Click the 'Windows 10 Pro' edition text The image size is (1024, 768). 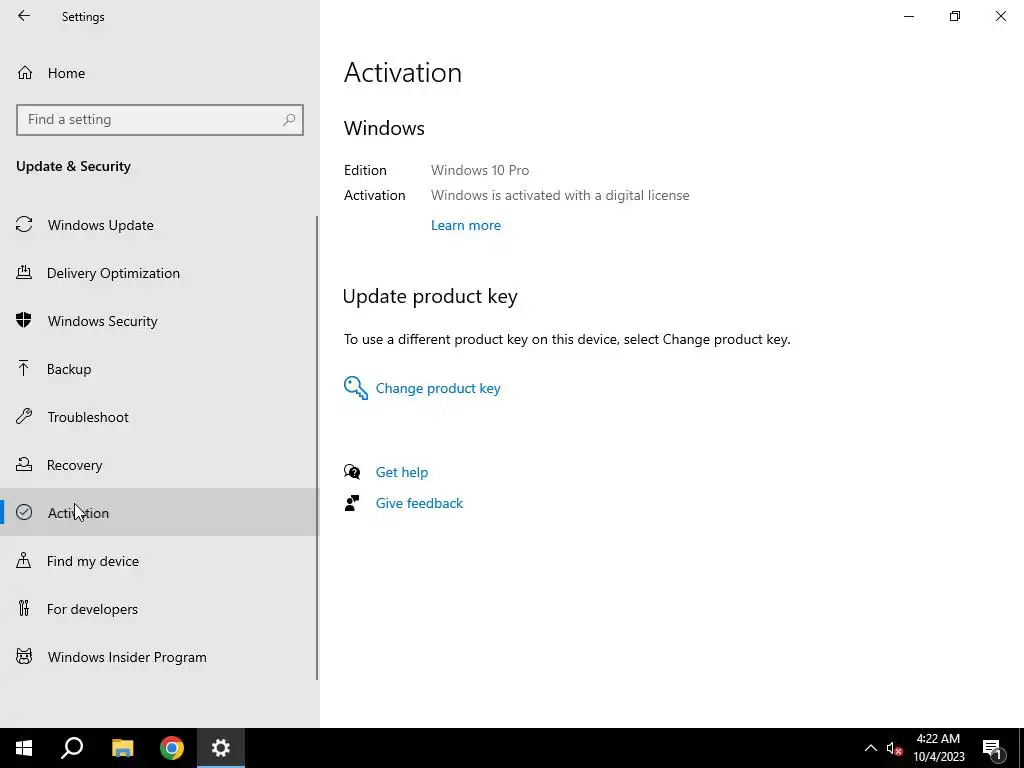point(480,170)
